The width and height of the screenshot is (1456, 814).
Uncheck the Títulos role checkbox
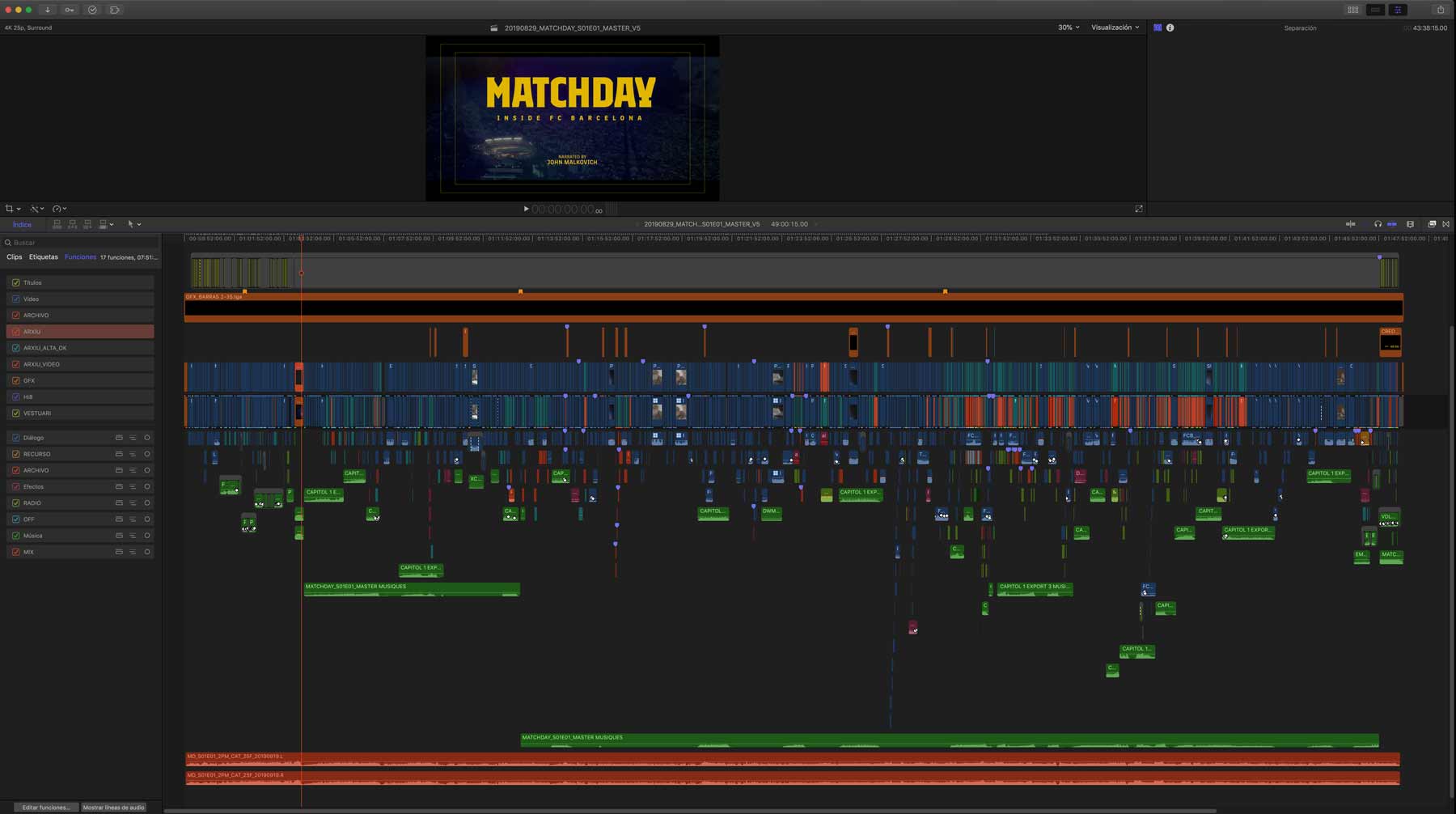pyautogui.click(x=15, y=282)
